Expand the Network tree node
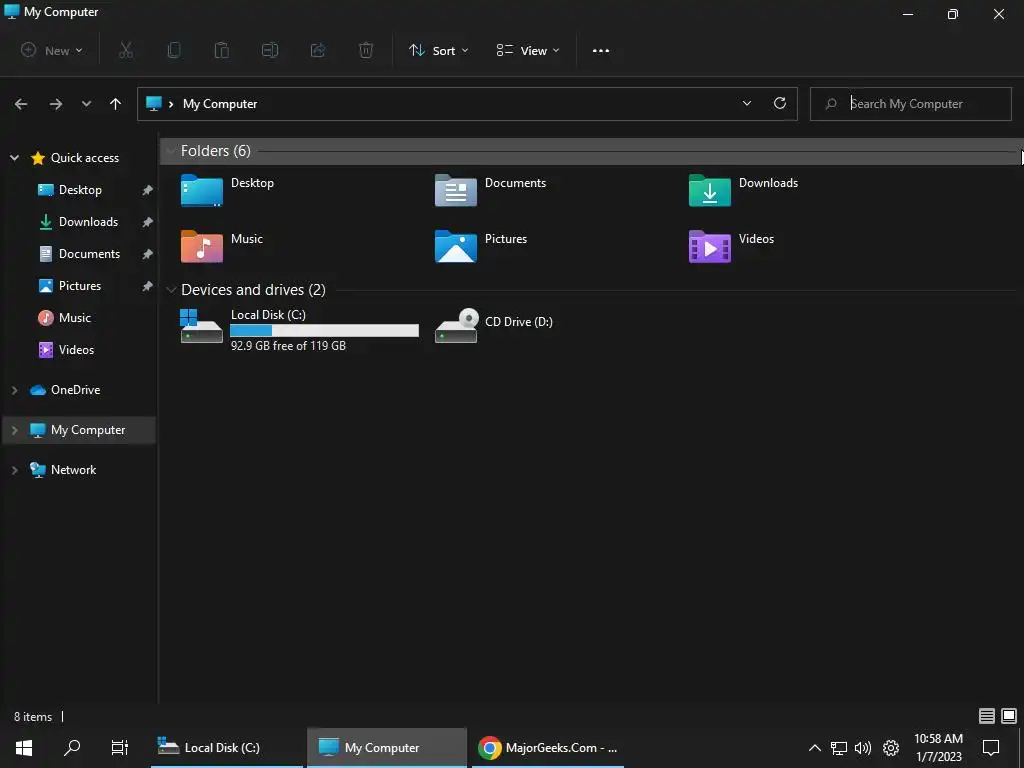The width and height of the screenshot is (1024, 768). [14, 470]
